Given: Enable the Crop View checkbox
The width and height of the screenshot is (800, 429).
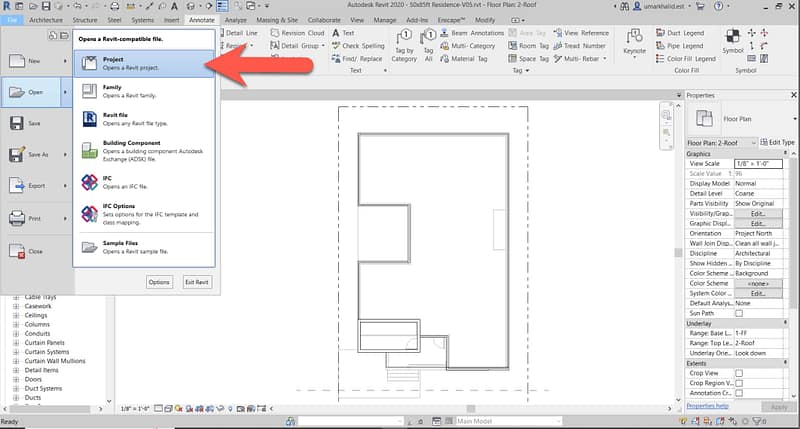Looking at the screenshot, I should [x=739, y=372].
